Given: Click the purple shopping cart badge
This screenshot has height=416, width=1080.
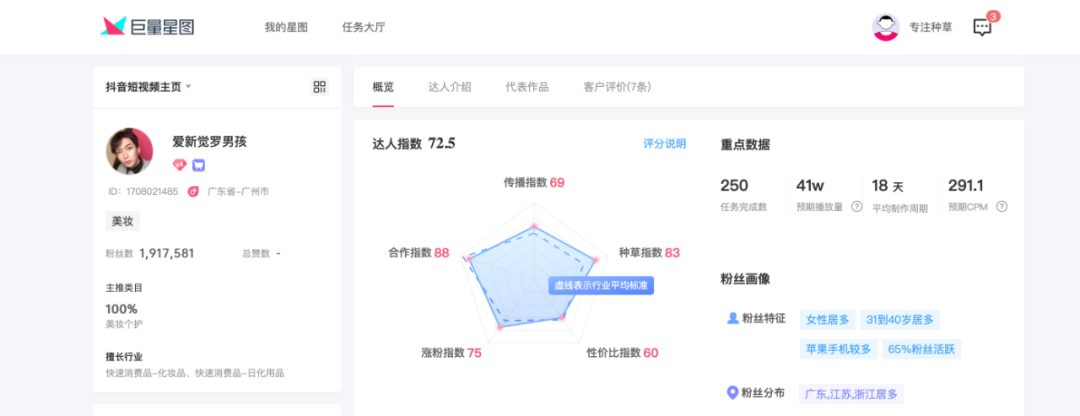Looking at the screenshot, I should click(x=198, y=165).
